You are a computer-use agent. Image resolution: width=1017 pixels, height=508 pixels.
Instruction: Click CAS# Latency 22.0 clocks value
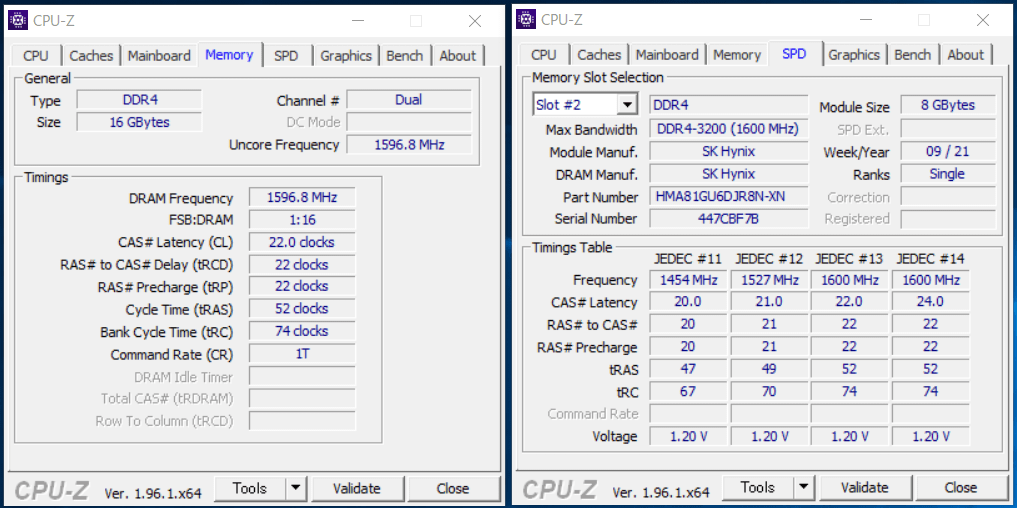302,242
